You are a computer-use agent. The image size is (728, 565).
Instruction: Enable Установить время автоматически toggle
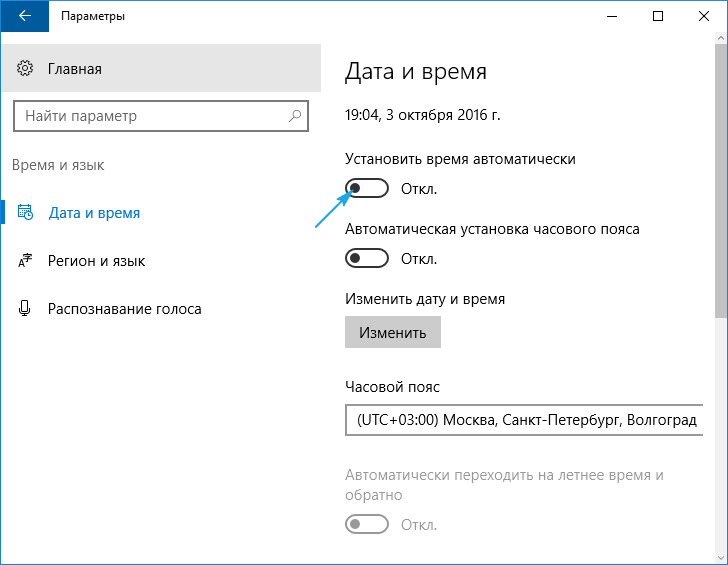[366, 188]
